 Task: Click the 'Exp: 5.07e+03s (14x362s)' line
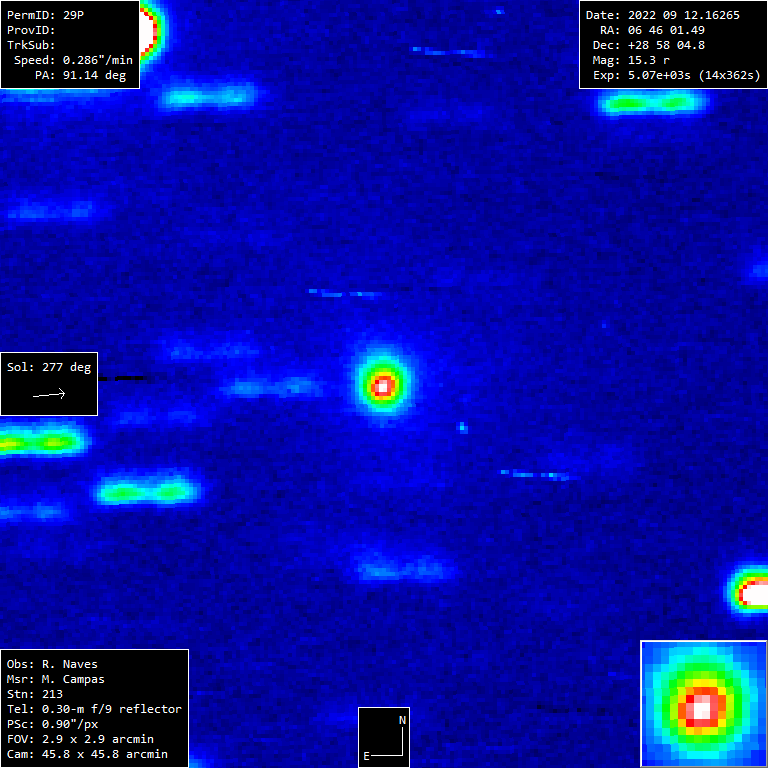pyautogui.click(x=677, y=75)
